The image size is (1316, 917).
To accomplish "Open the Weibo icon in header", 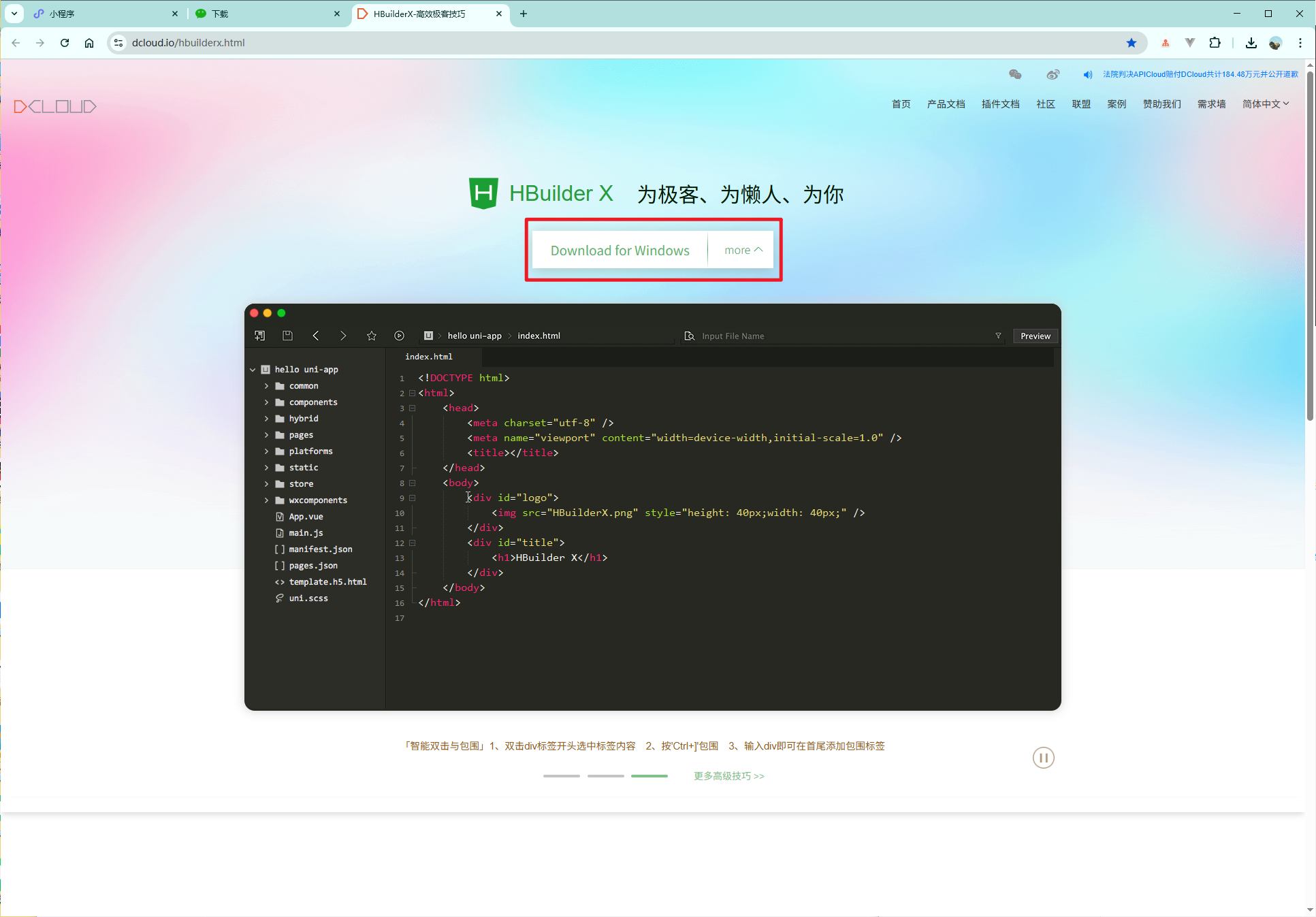I will point(1053,74).
